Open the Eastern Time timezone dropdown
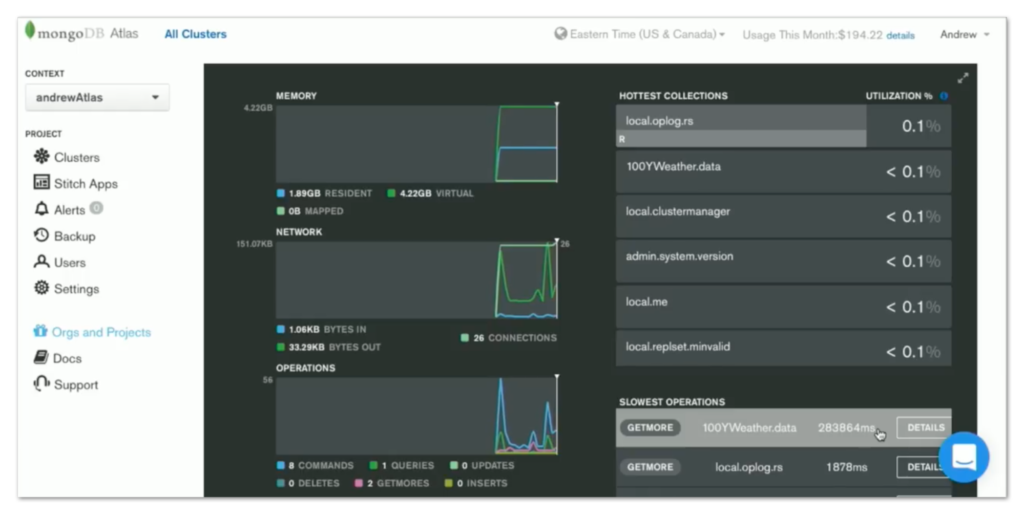 640,34
